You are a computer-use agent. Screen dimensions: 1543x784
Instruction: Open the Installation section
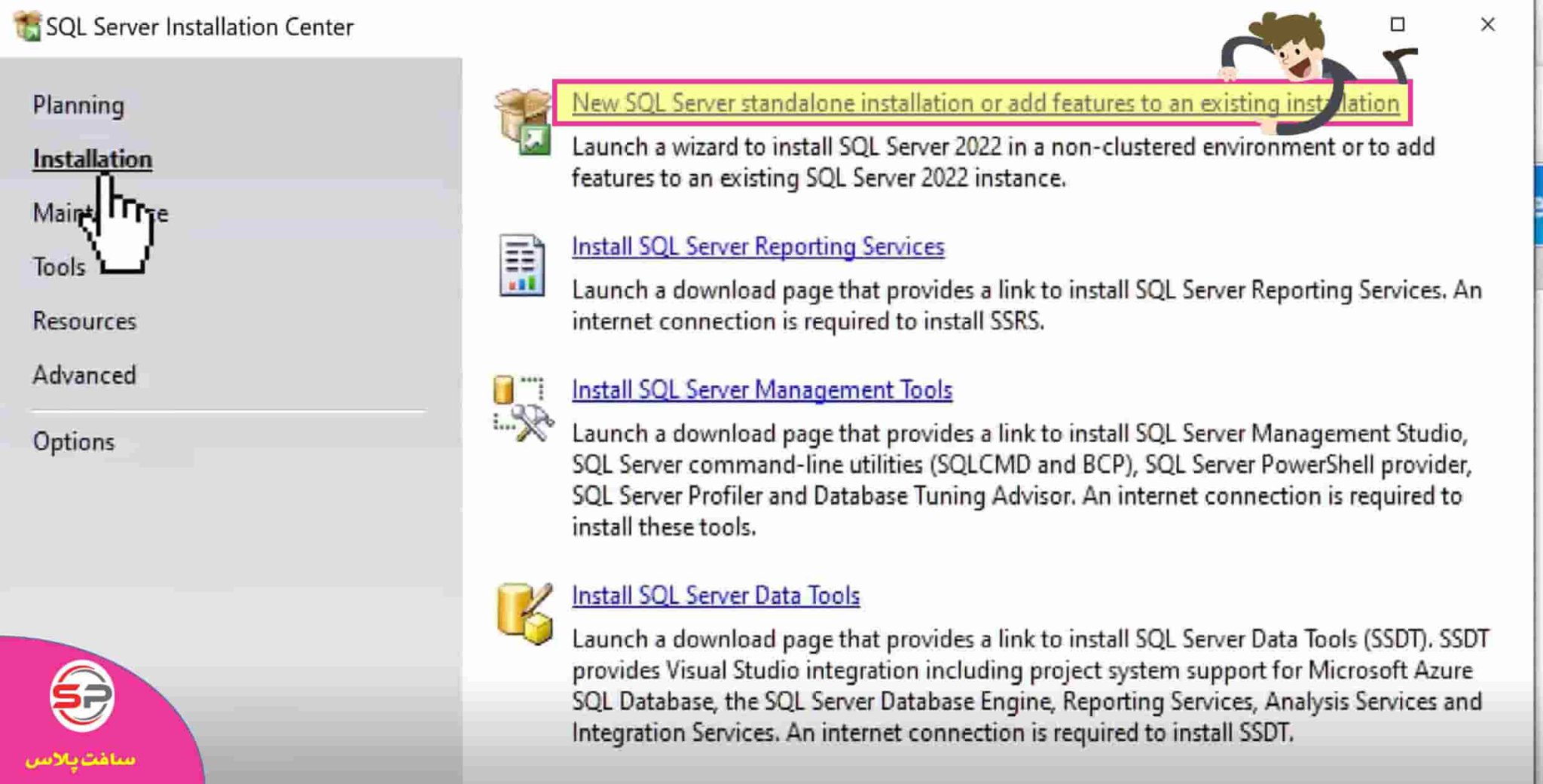click(x=92, y=159)
